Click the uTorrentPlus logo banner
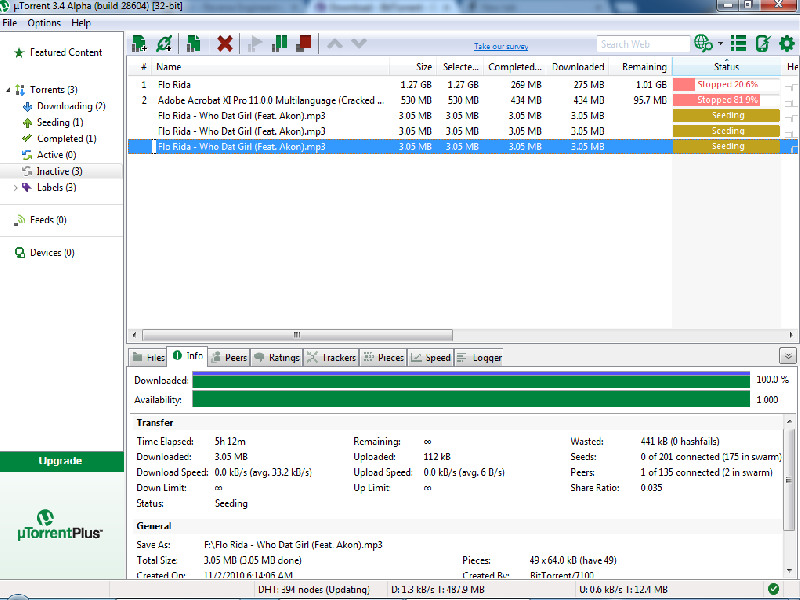Screen dimensions: 800x600 click(x=60, y=526)
